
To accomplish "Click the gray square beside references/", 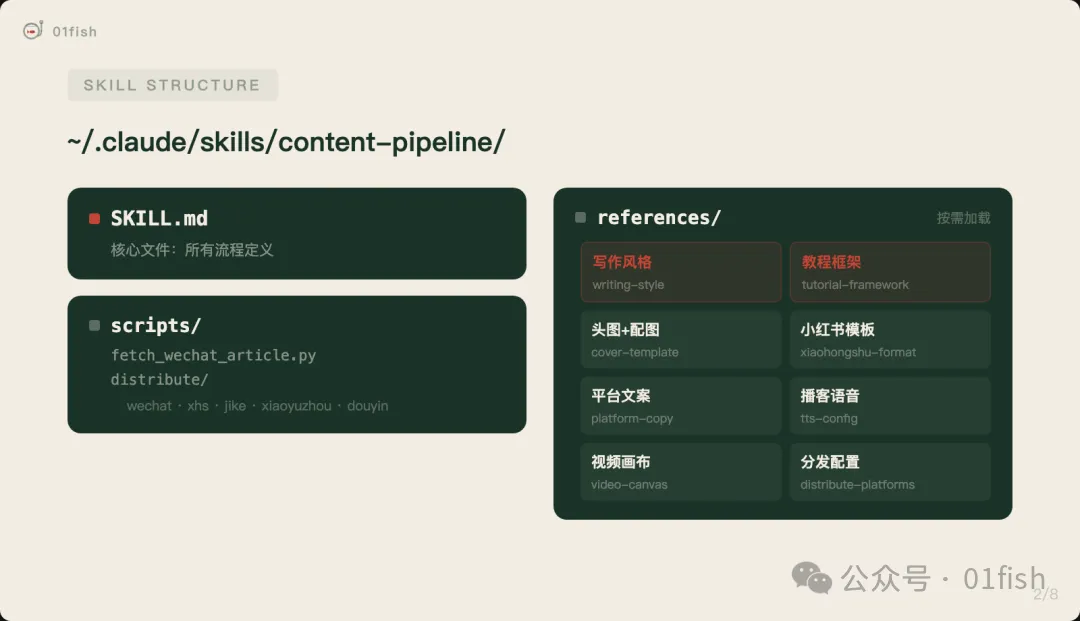I will point(580,218).
